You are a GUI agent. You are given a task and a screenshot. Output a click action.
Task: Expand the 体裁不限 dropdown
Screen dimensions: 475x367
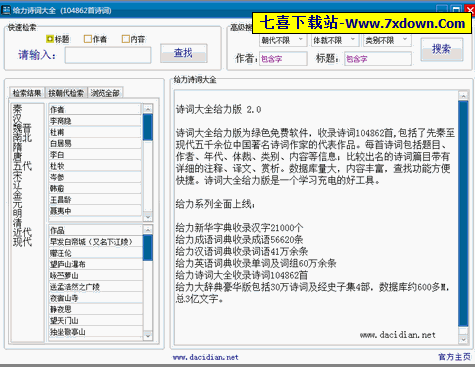334,40
